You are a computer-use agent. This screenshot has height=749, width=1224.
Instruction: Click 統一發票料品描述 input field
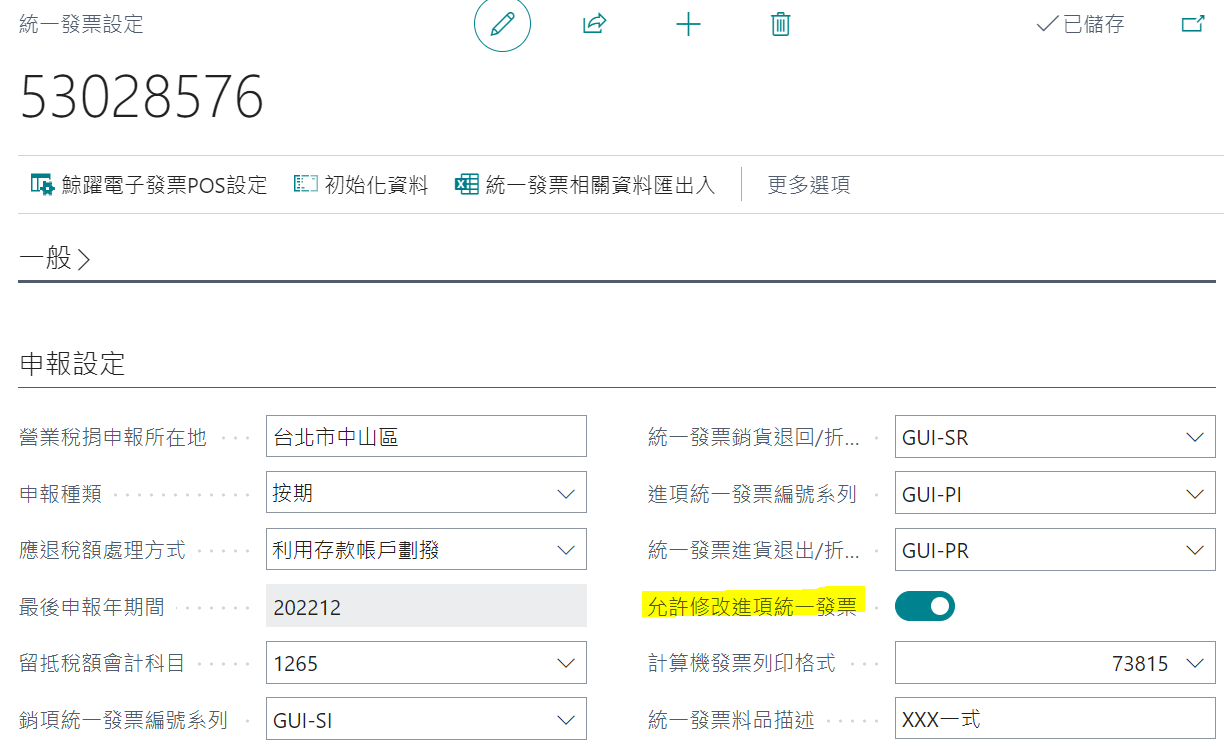click(x=1055, y=719)
